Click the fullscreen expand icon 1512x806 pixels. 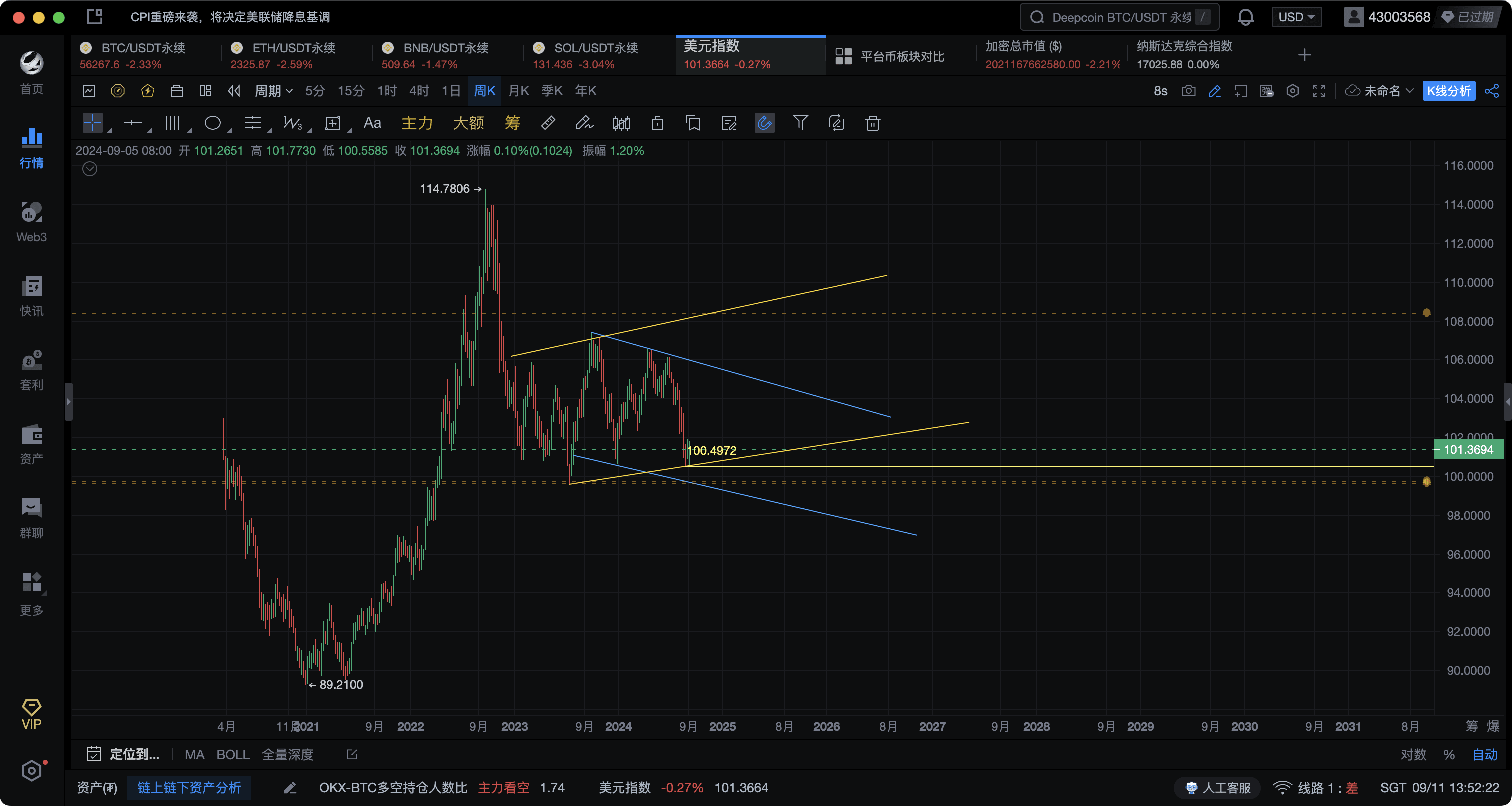click(1319, 91)
